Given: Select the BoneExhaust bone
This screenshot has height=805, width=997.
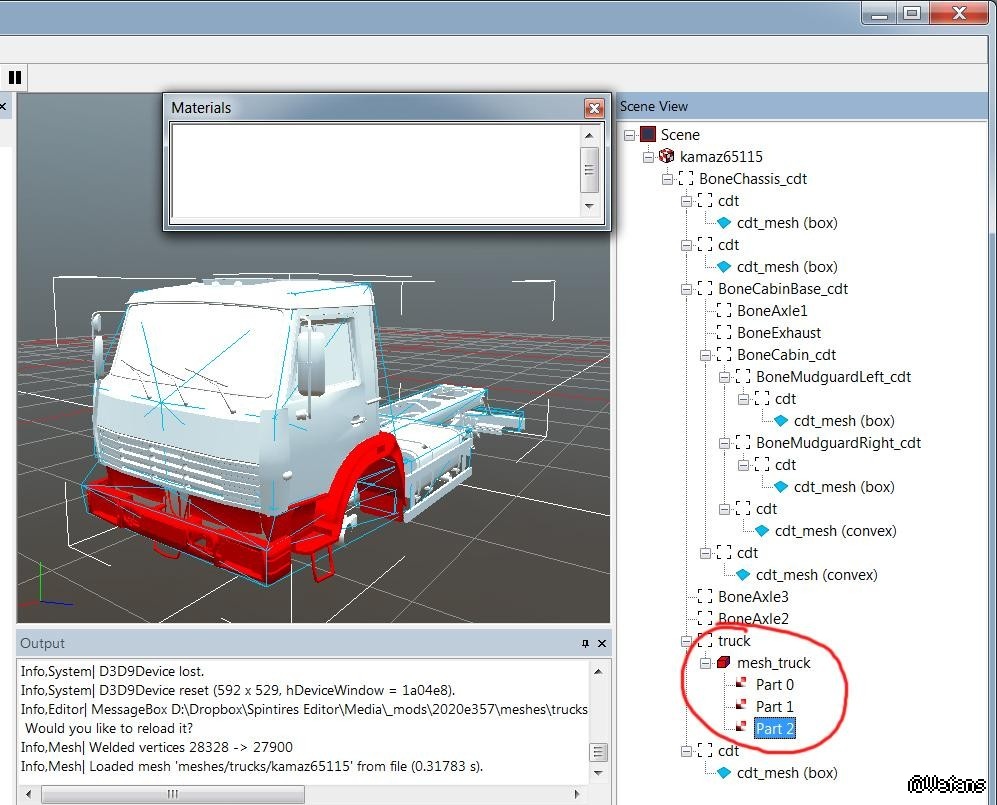Looking at the screenshot, I should [x=778, y=333].
